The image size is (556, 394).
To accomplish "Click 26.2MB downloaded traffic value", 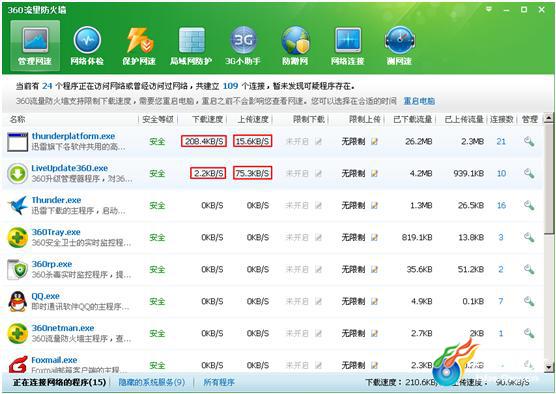I will pyautogui.click(x=418, y=141).
